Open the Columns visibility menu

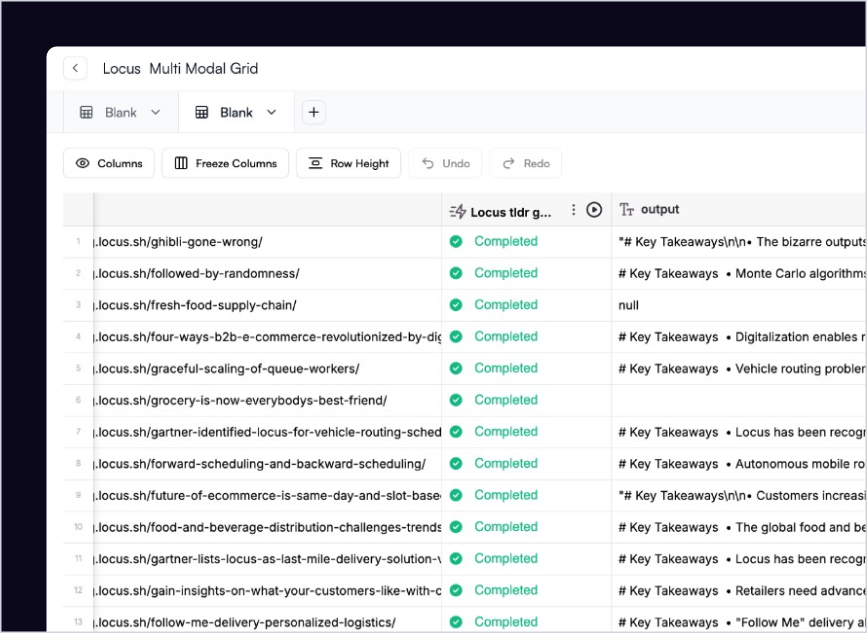point(109,163)
